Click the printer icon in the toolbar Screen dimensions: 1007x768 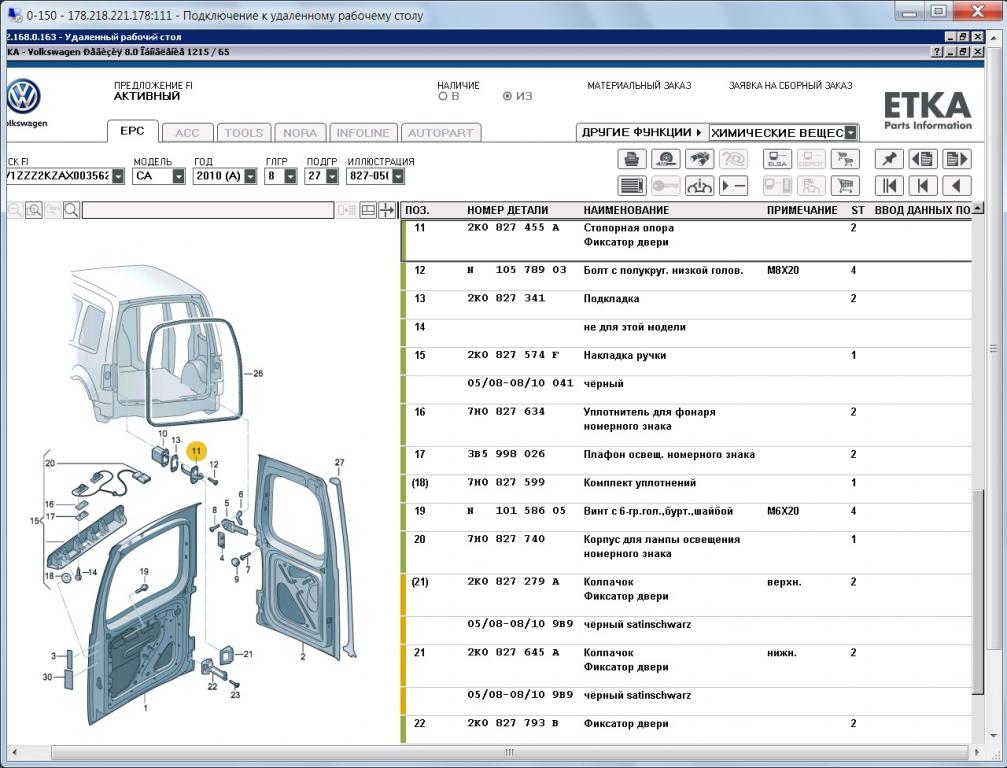point(632,159)
